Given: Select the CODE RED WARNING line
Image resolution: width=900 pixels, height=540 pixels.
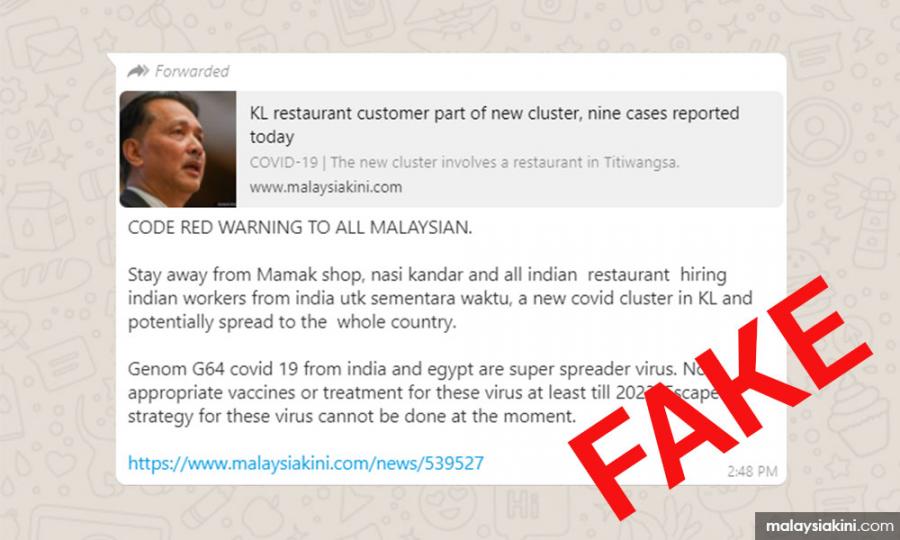Looking at the screenshot, I should click(300, 227).
